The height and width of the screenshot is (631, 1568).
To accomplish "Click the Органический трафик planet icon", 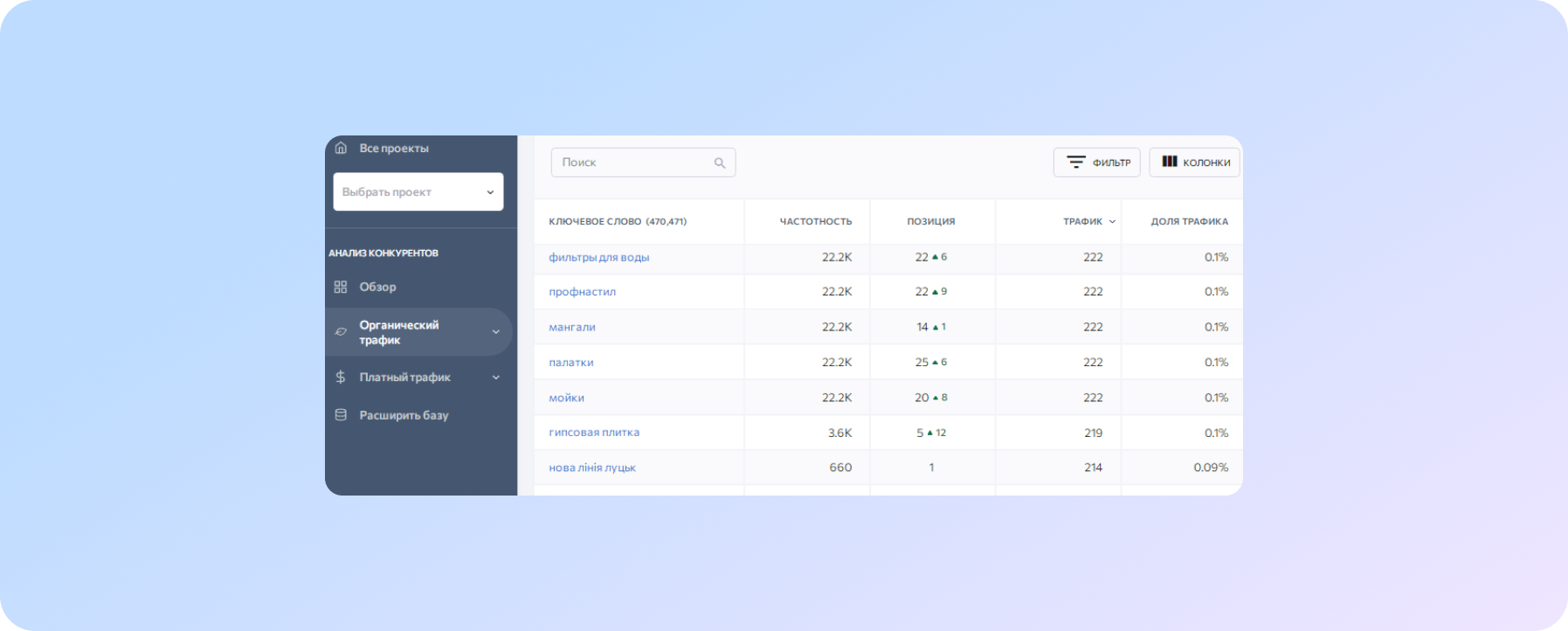I will point(341,332).
